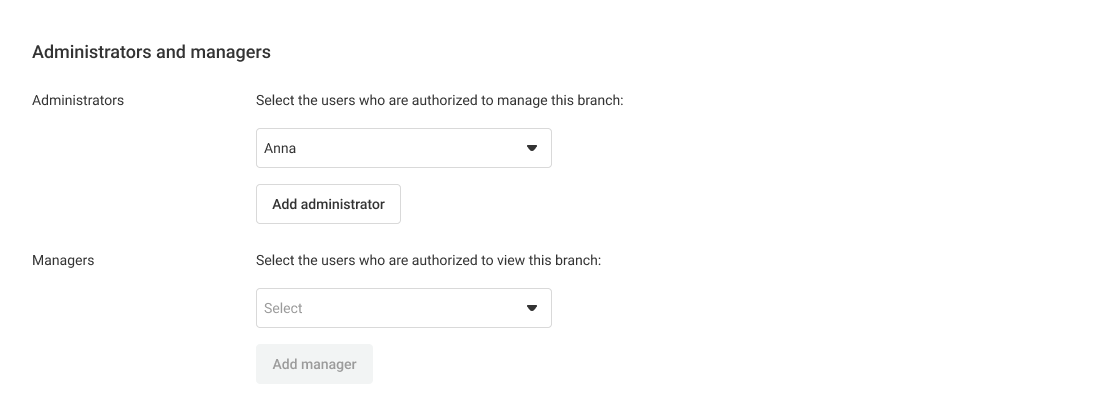Image resolution: width=1112 pixels, height=419 pixels.
Task: Click the Administrators row label
Action: [78, 100]
